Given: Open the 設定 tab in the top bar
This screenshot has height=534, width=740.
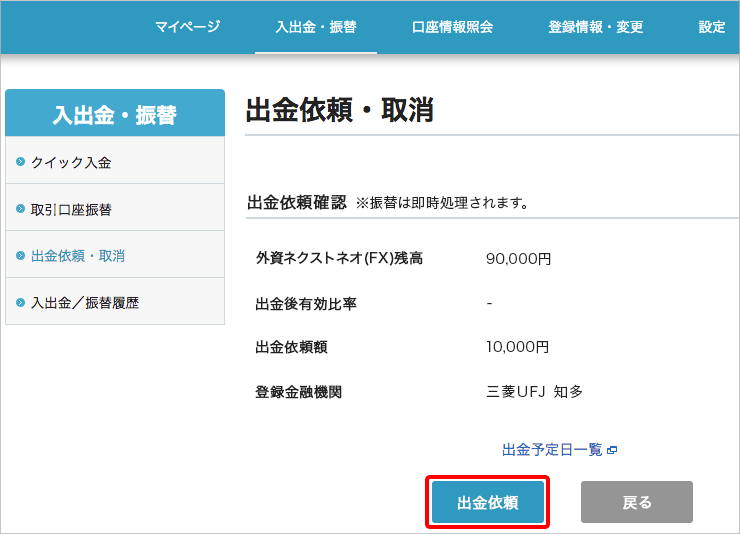Looking at the screenshot, I should point(712,27).
